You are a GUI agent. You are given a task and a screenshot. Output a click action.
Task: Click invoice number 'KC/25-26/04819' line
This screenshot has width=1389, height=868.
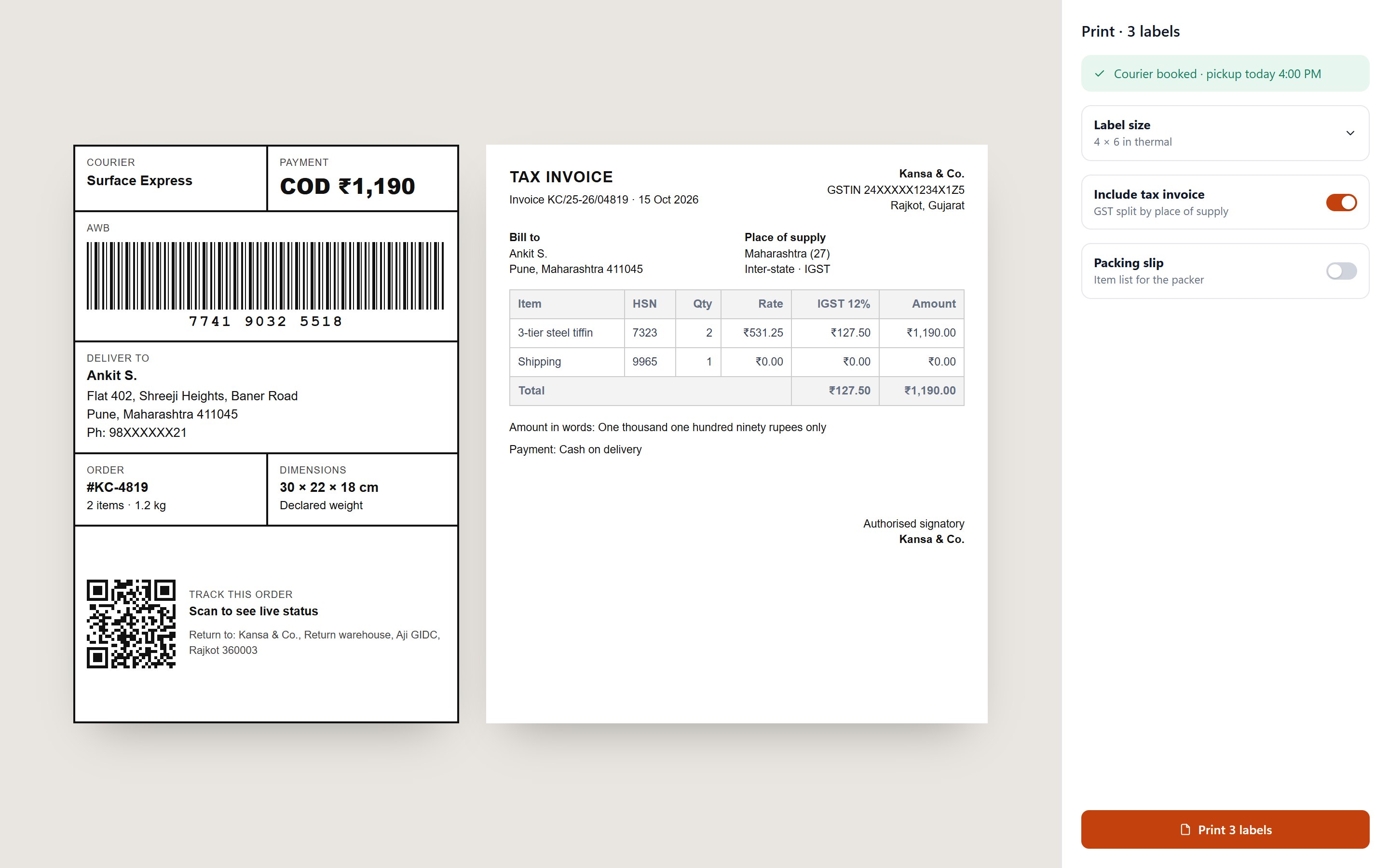click(603, 200)
